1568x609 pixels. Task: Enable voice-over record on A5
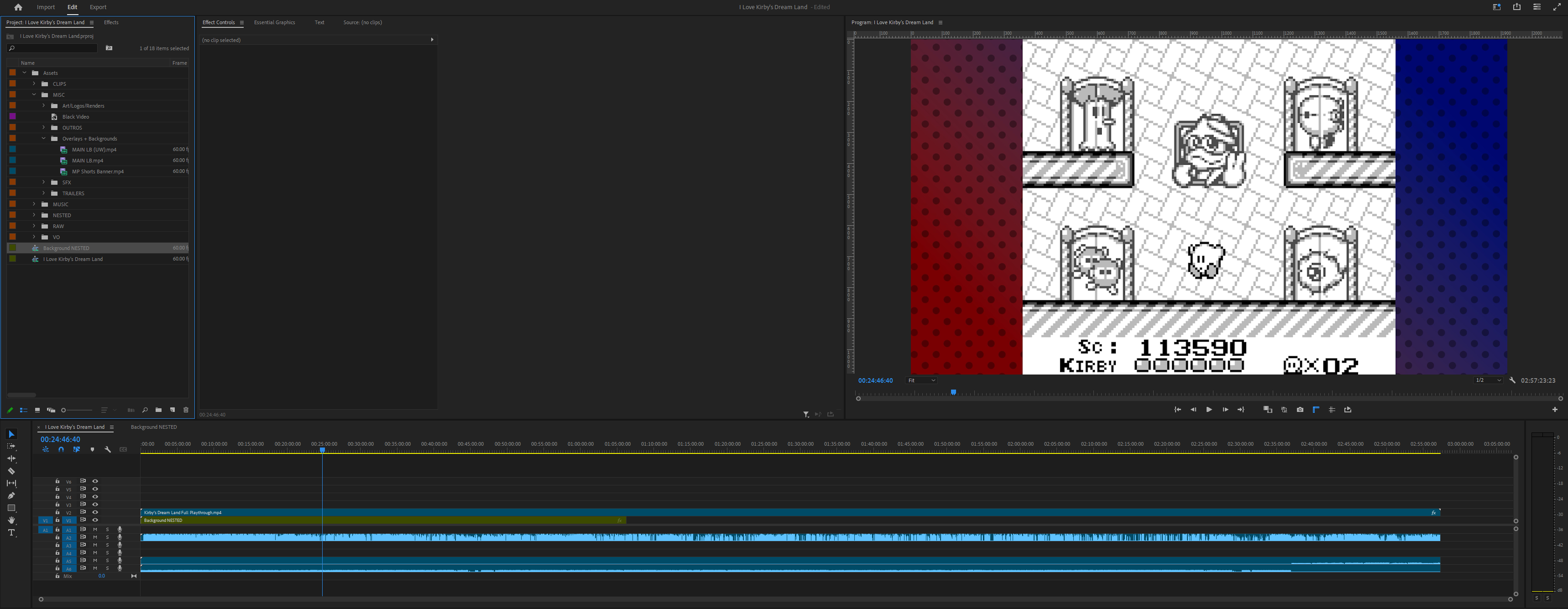pyautogui.click(x=119, y=561)
